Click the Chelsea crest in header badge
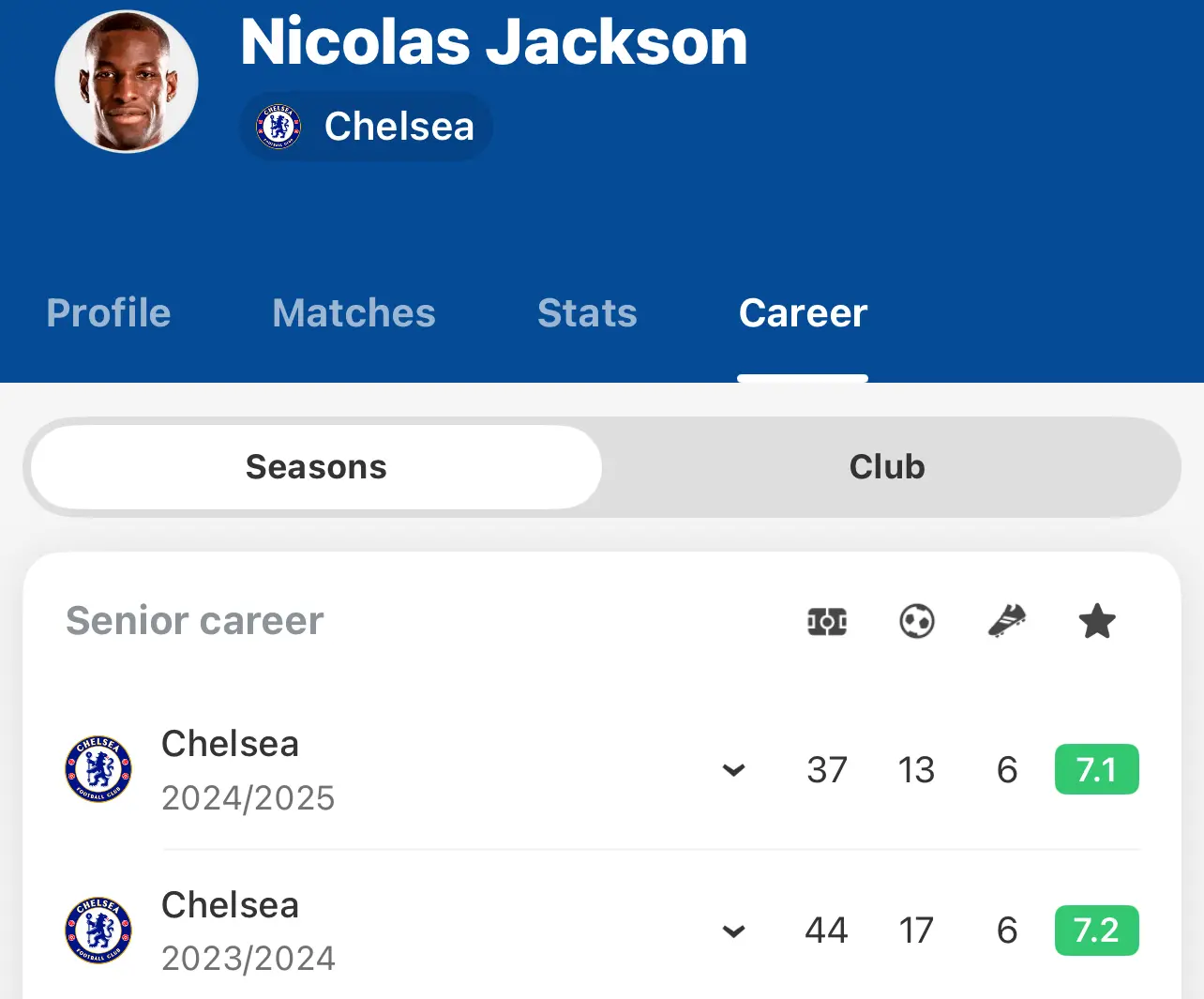The height and width of the screenshot is (999, 1204). [278, 127]
